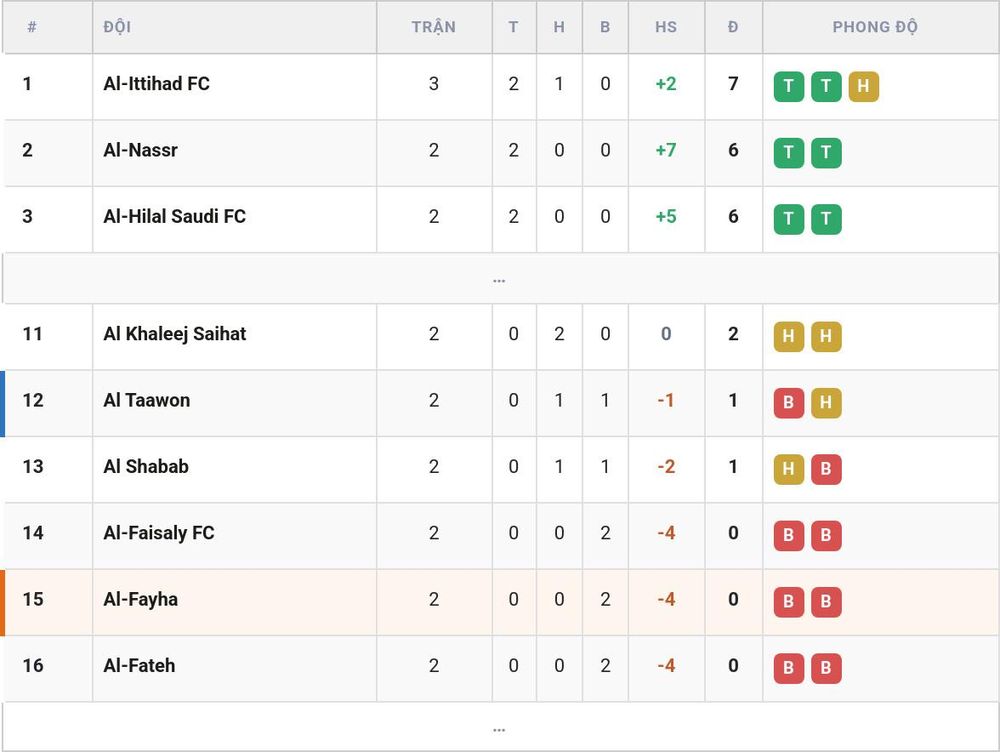Click the red B badge in Al Shabab row
Screen dimensions: 1000x752
pyautogui.click(x=826, y=469)
